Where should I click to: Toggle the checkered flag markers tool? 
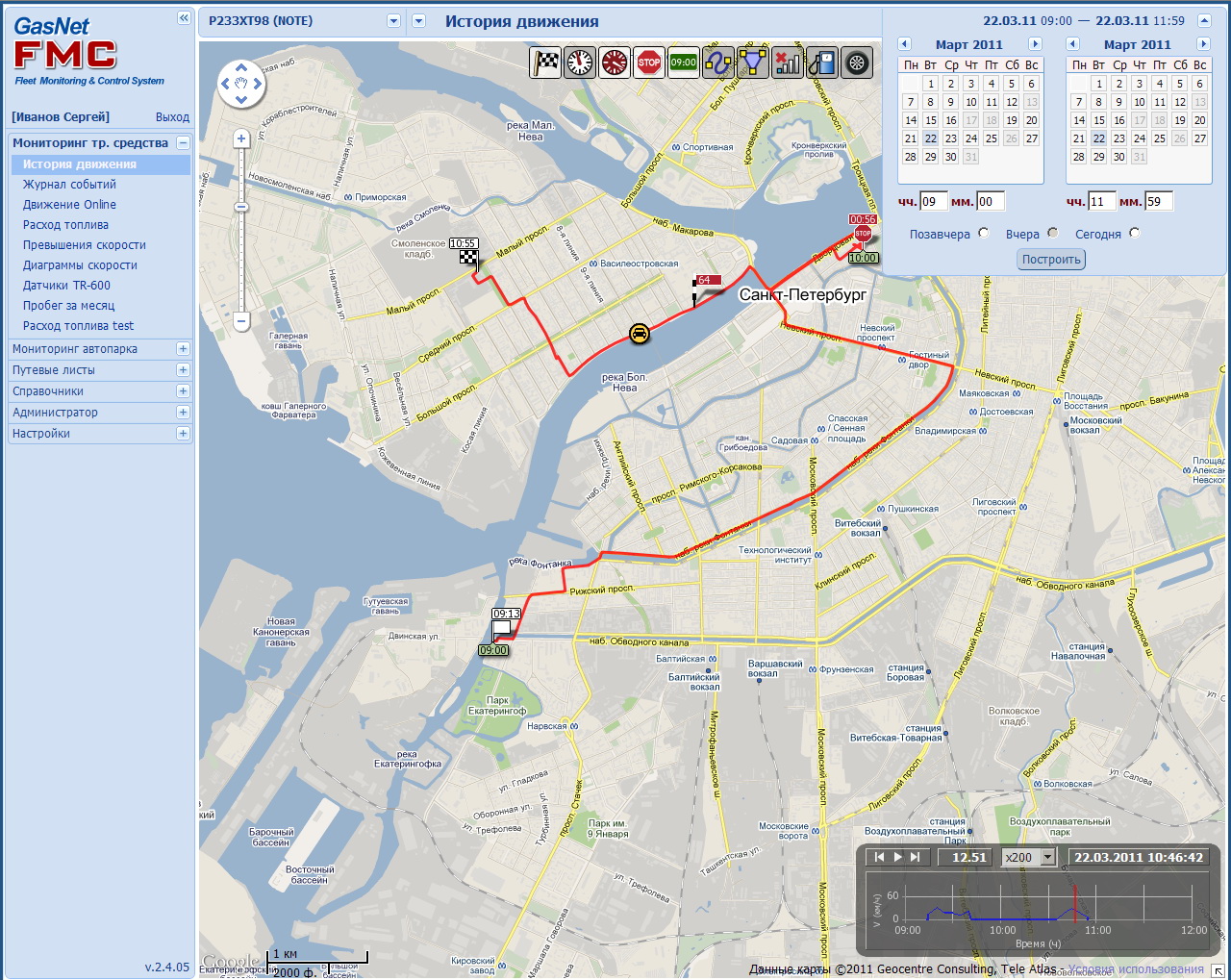coord(545,63)
